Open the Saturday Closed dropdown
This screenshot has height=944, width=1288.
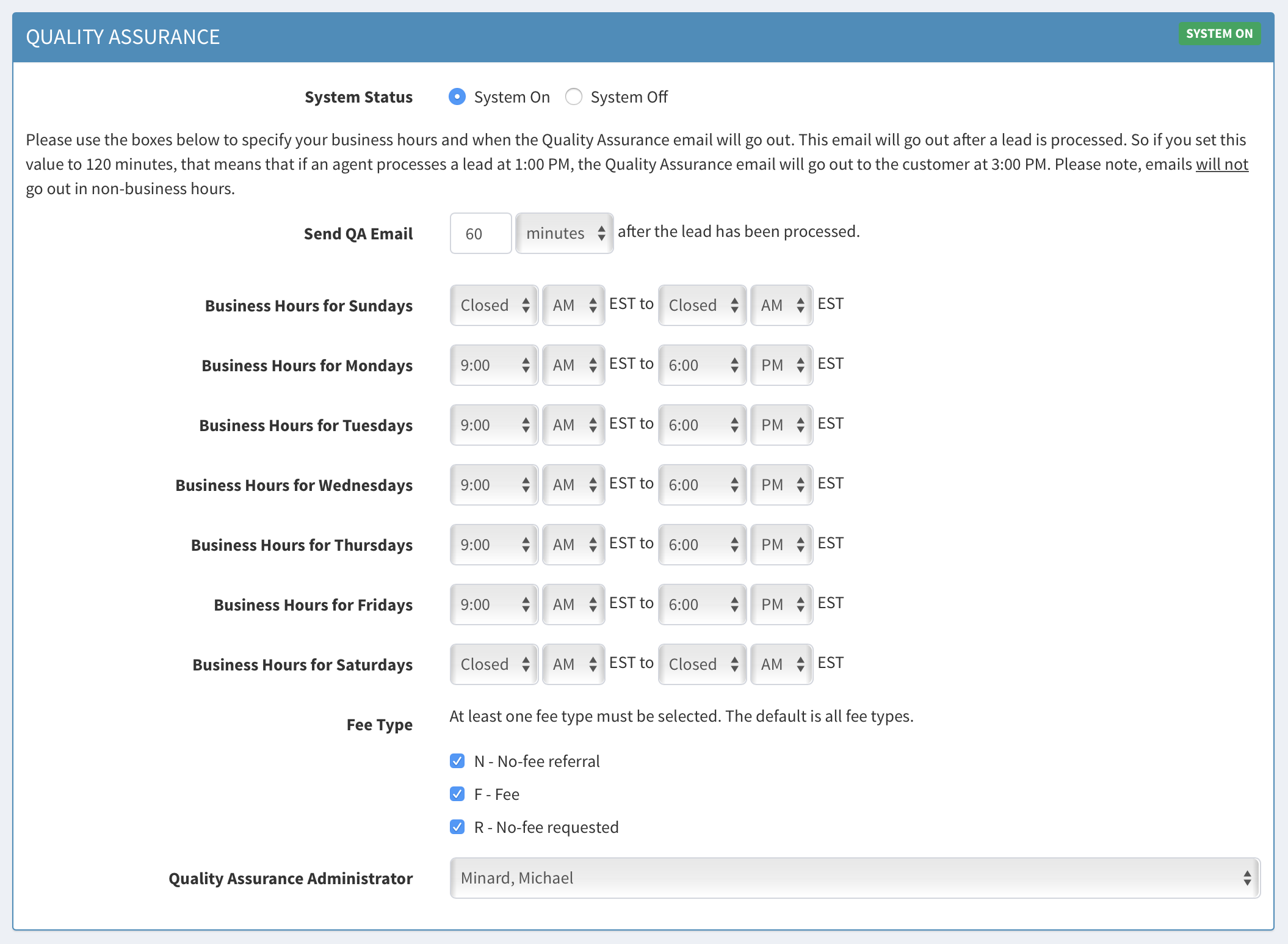coord(493,664)
